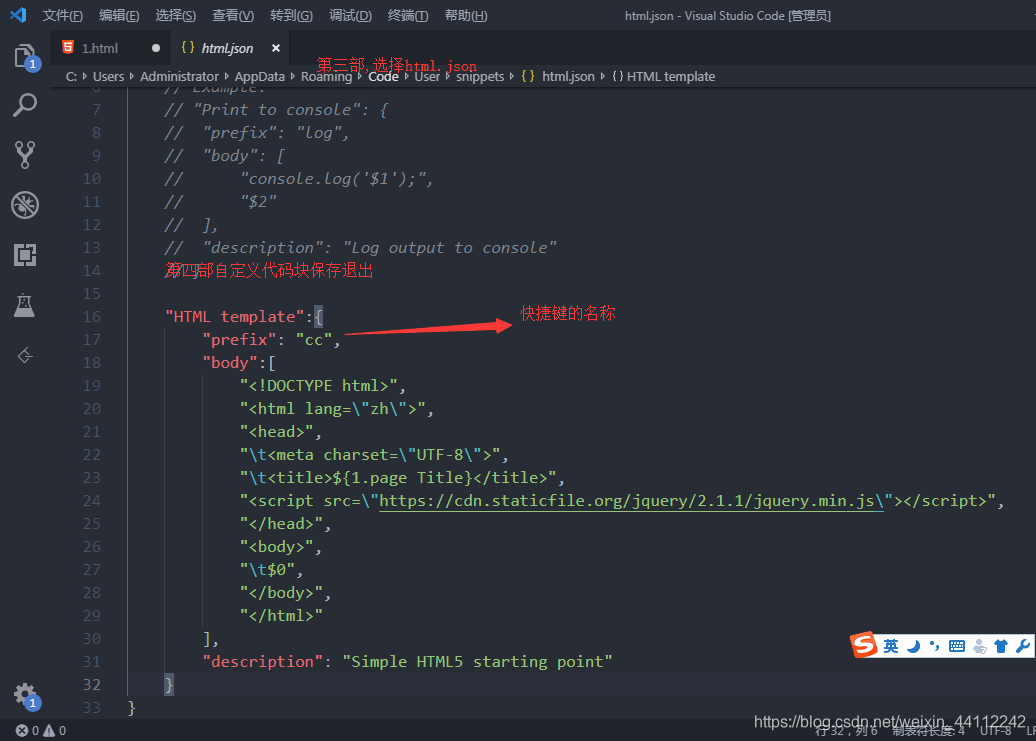
Task: Toggle the Sogou soft keyboard icon
Action: [956, 646]
